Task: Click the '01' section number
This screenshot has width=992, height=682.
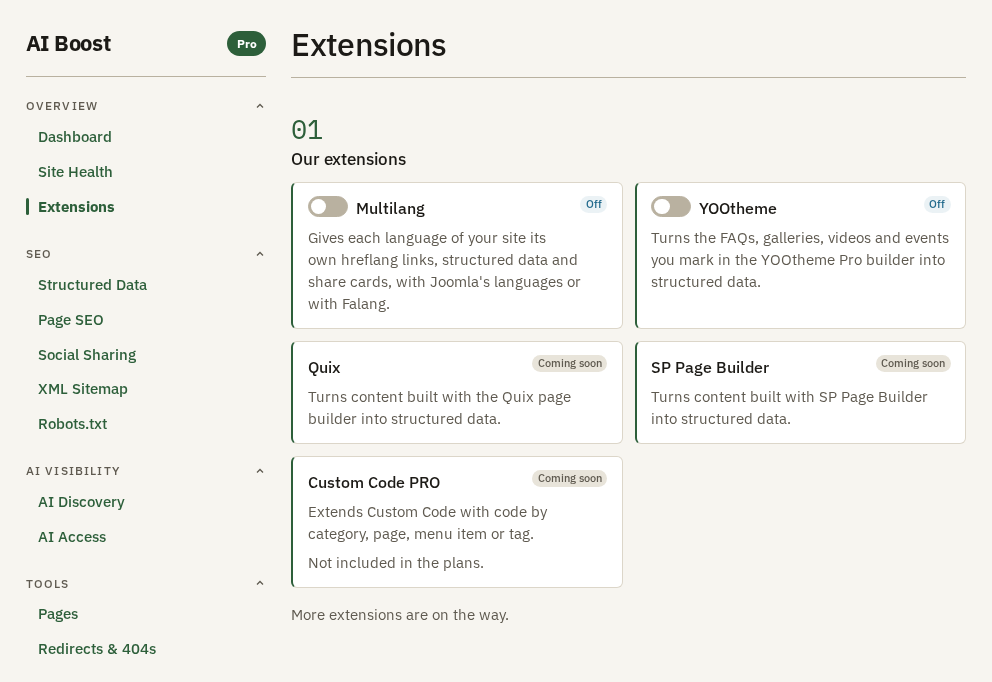Action: 307,130
